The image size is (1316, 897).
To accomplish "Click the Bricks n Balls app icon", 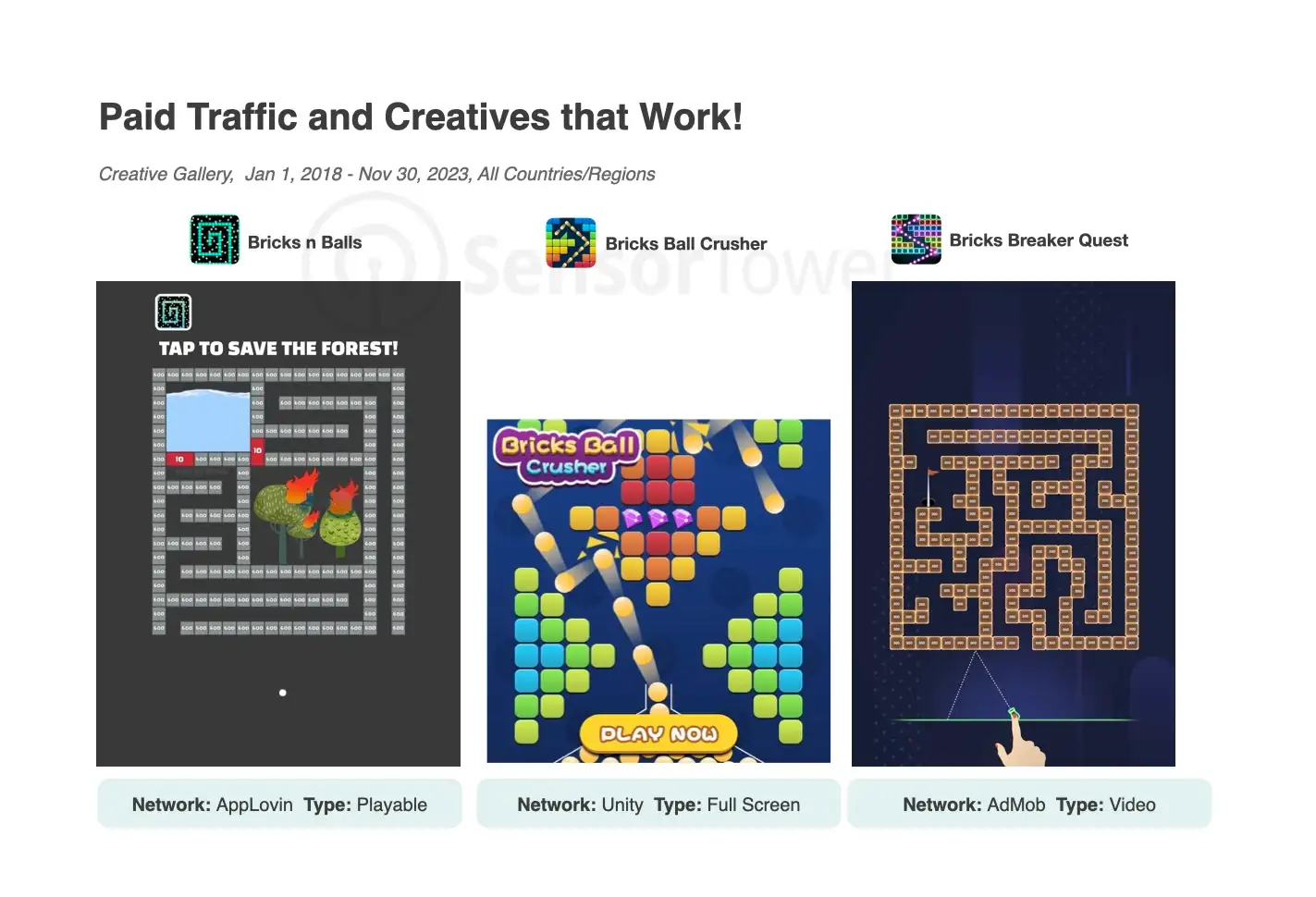I will coord(215,240).
